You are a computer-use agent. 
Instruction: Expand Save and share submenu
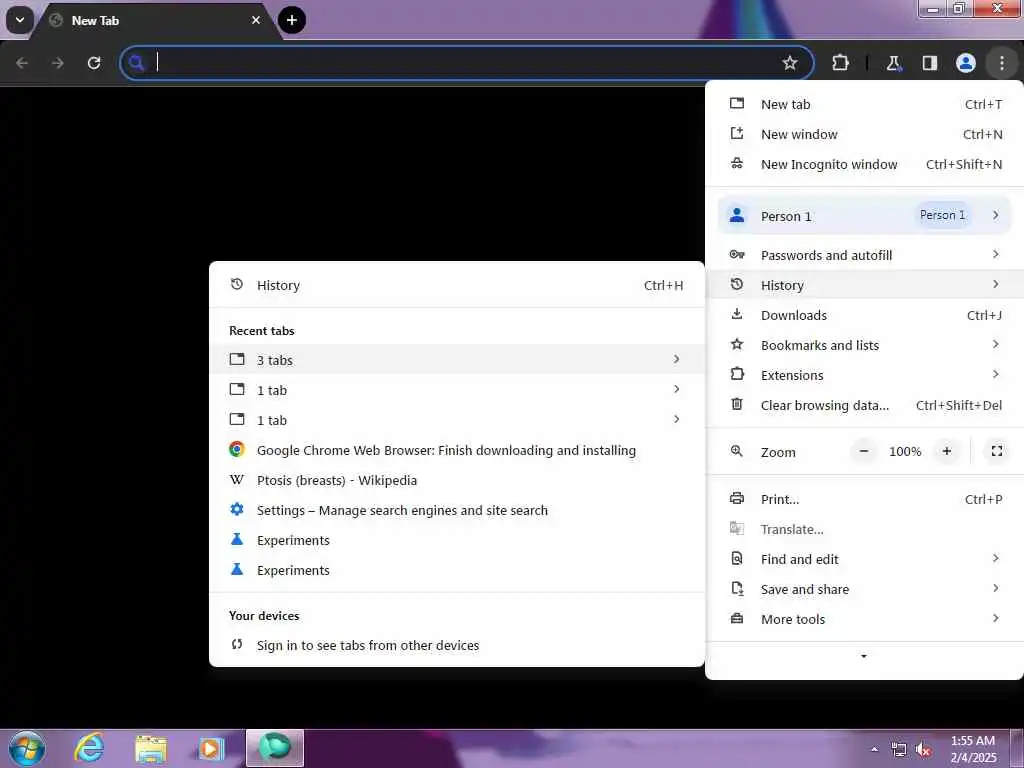tap(865, 590)
